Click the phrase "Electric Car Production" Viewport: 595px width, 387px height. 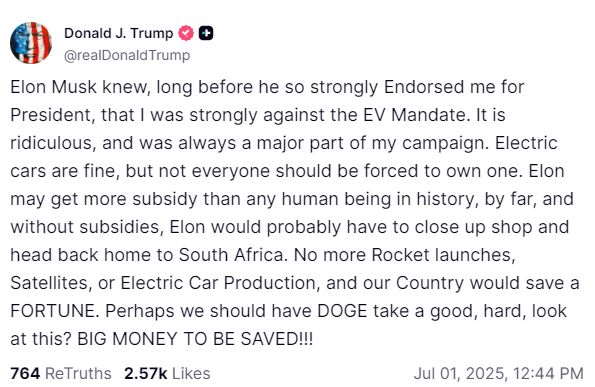pyautogui.click(x=218, y=283)
